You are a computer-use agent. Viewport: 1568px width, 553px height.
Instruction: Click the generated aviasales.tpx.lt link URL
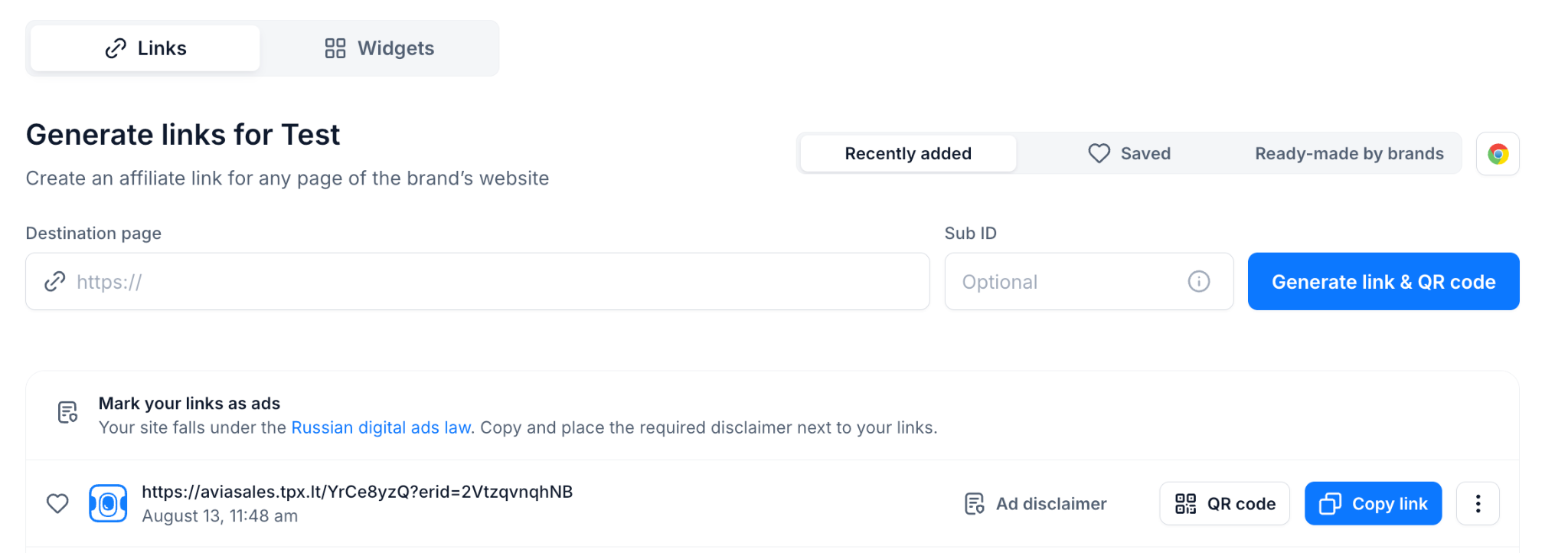tap(358, 492)
